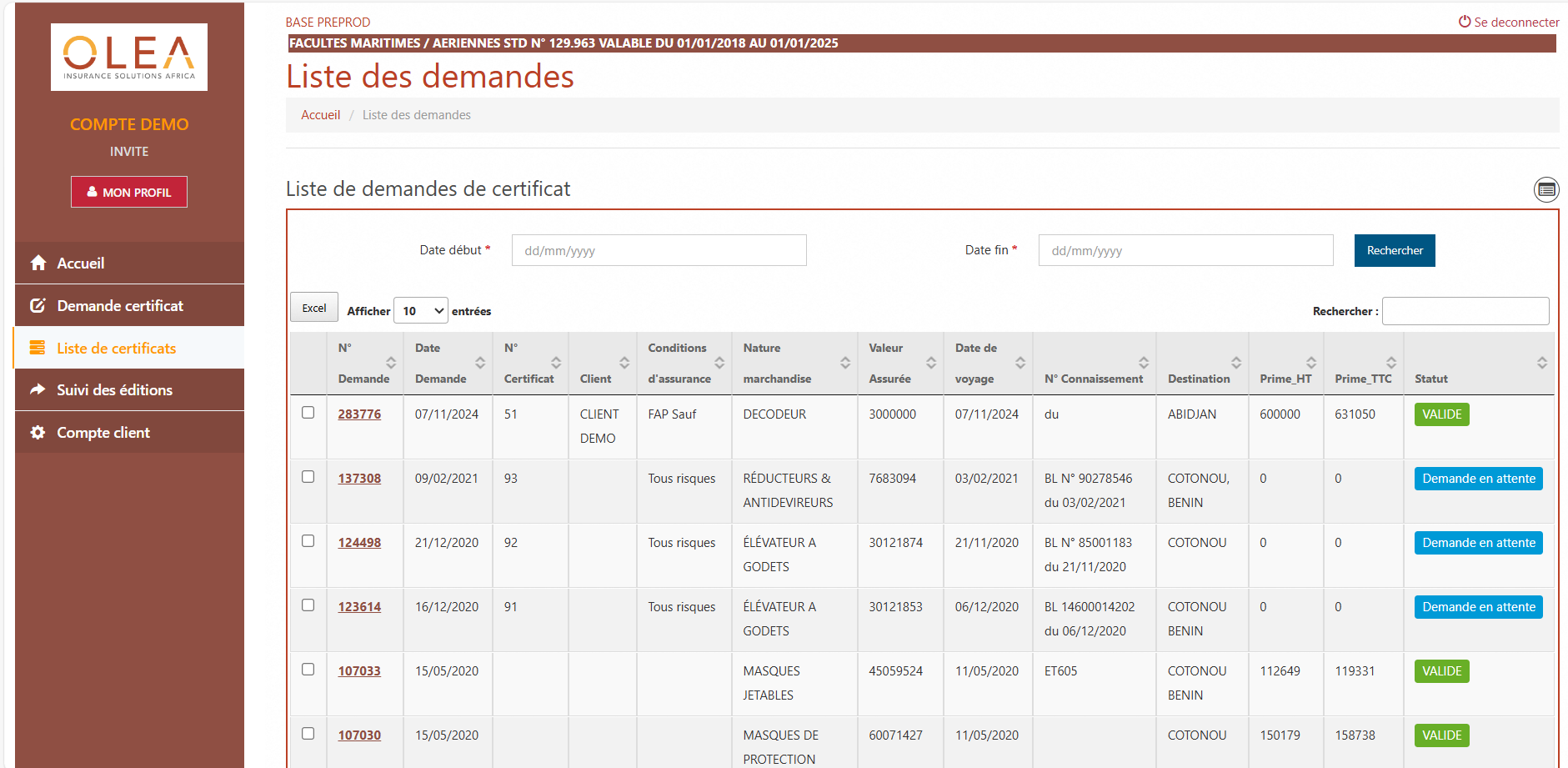Select the checkbox for row 137308
The width and height of the screenshot is (1568, 768).
[x=308, y=477]
